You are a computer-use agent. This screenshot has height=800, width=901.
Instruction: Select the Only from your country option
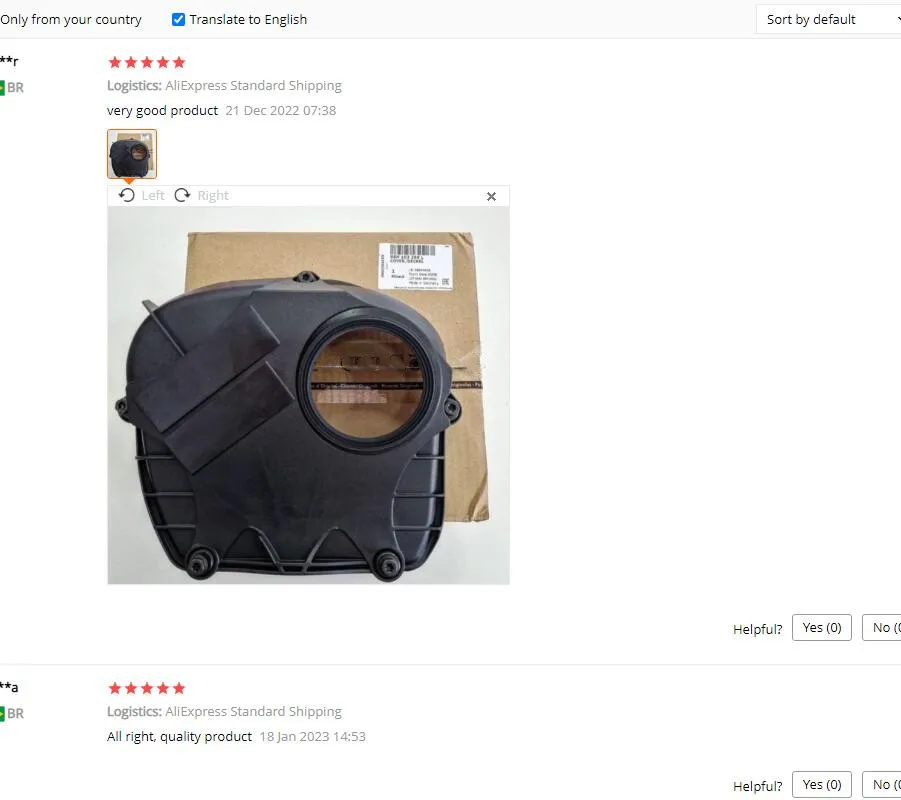(x=71, y=20)
